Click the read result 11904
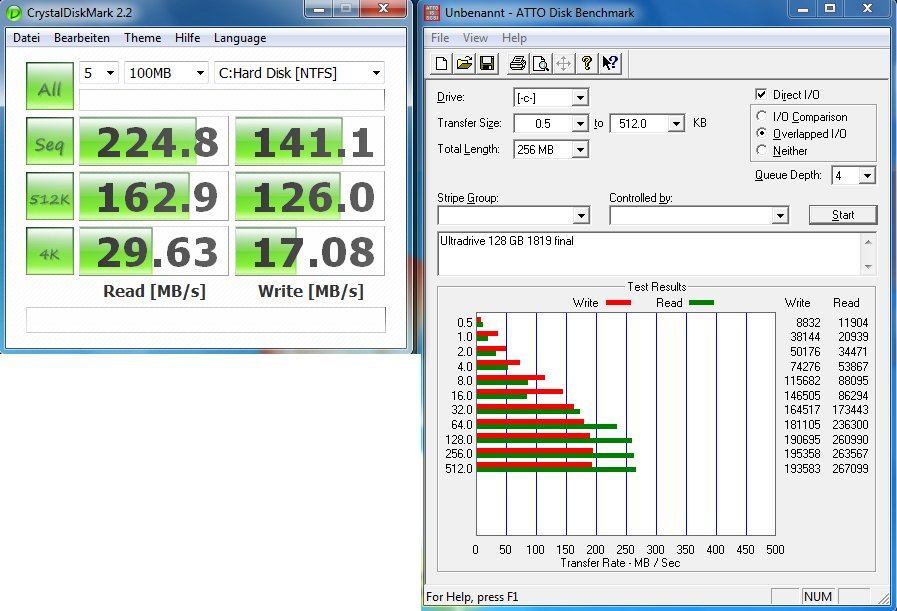Viewport: 897px width, 611px height. [x=854, y=323]
